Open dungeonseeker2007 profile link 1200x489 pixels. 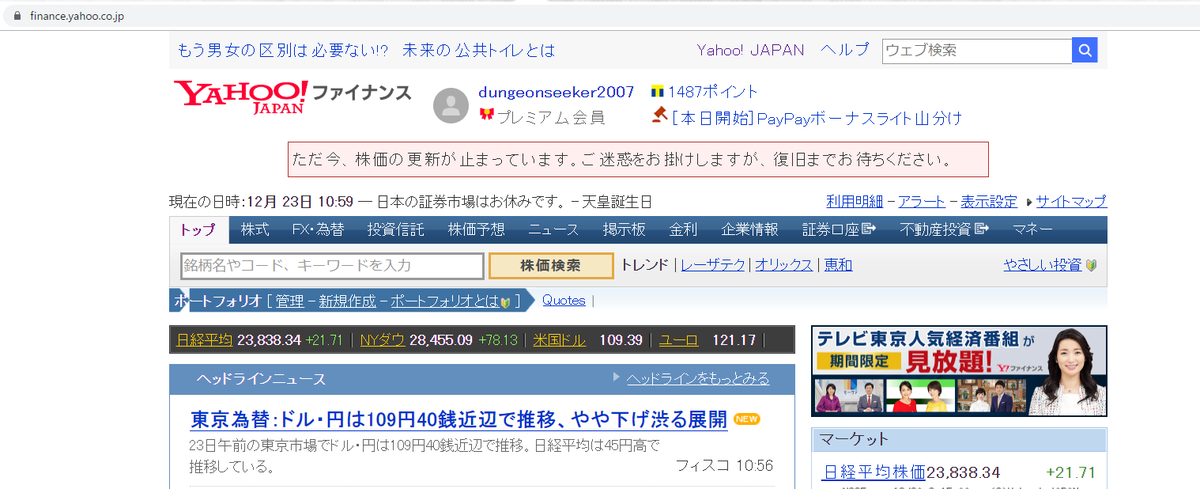[x=556, y=92]
